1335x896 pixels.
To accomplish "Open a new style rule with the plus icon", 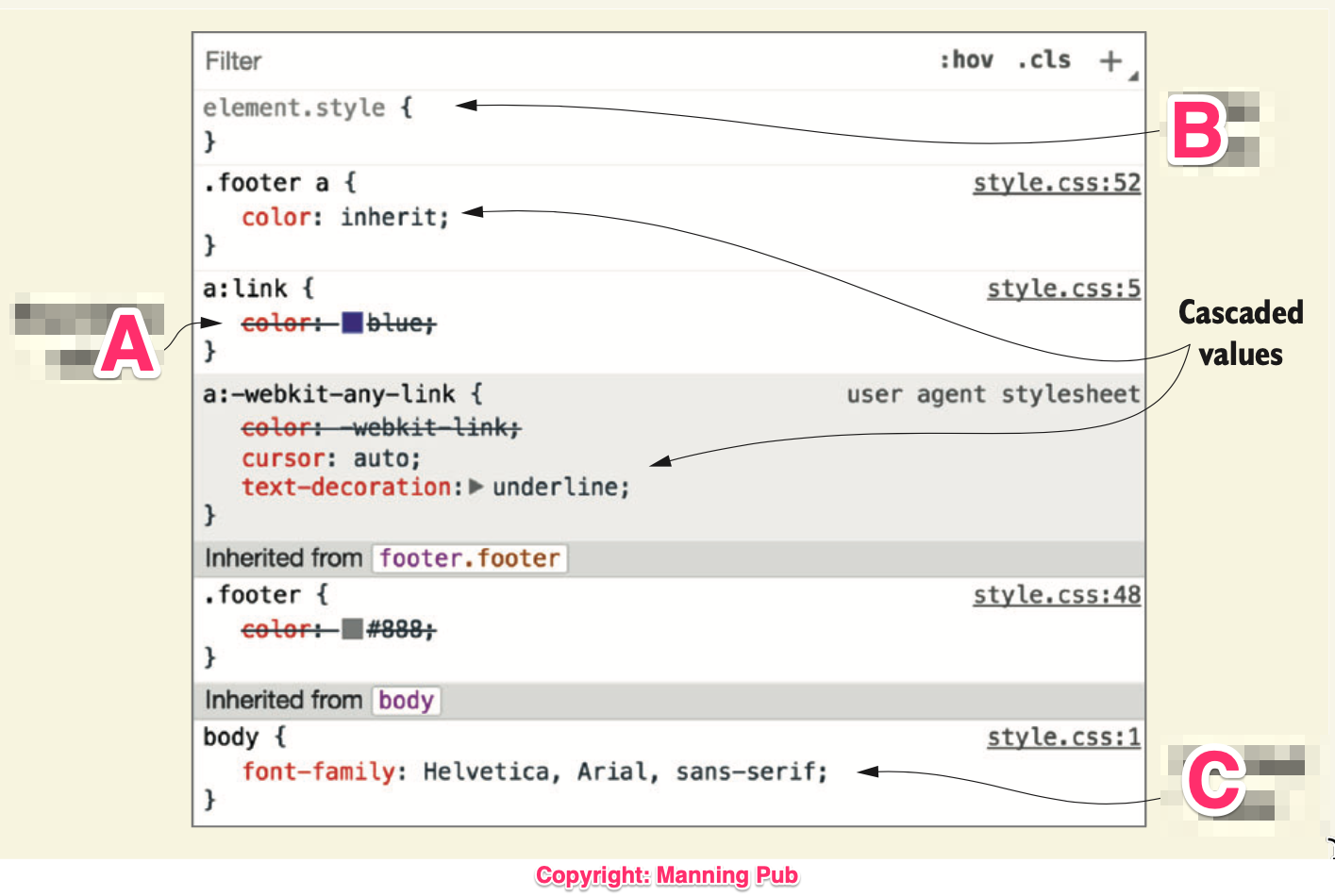I will pyautogui.click(x=1110, y=59).
